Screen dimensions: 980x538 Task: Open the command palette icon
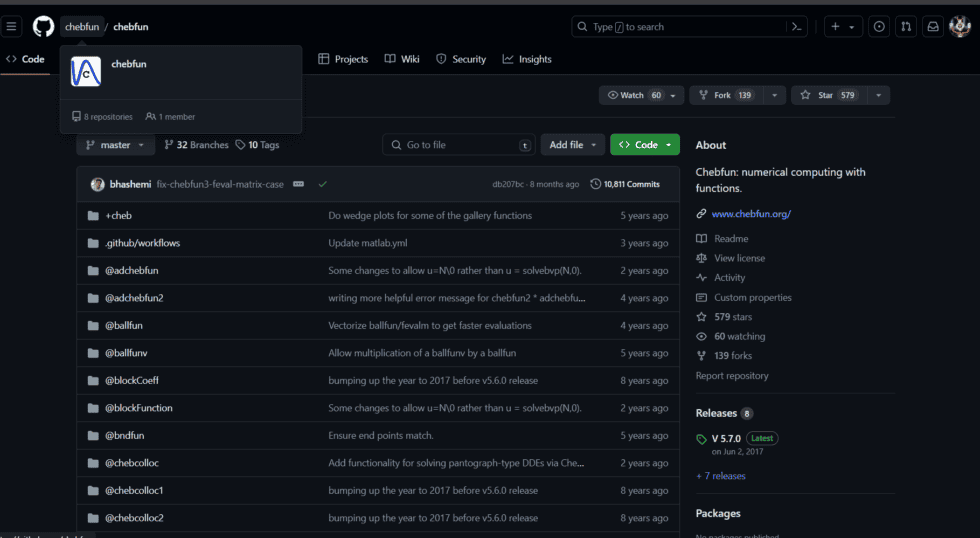[797, 27]
